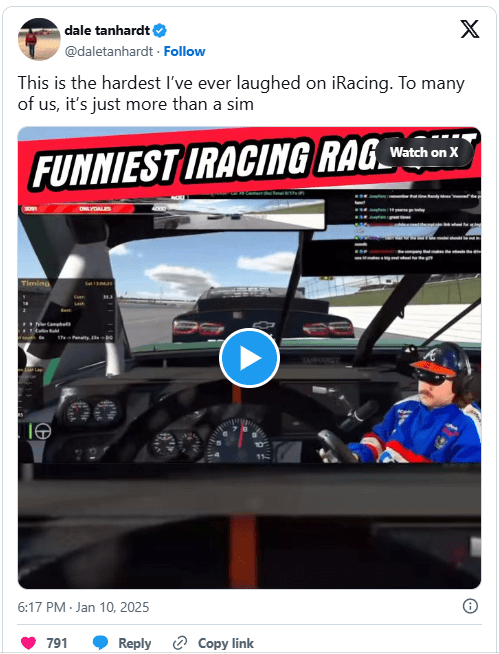Click the Funniest iRacing Rage banner

[249, 163]
